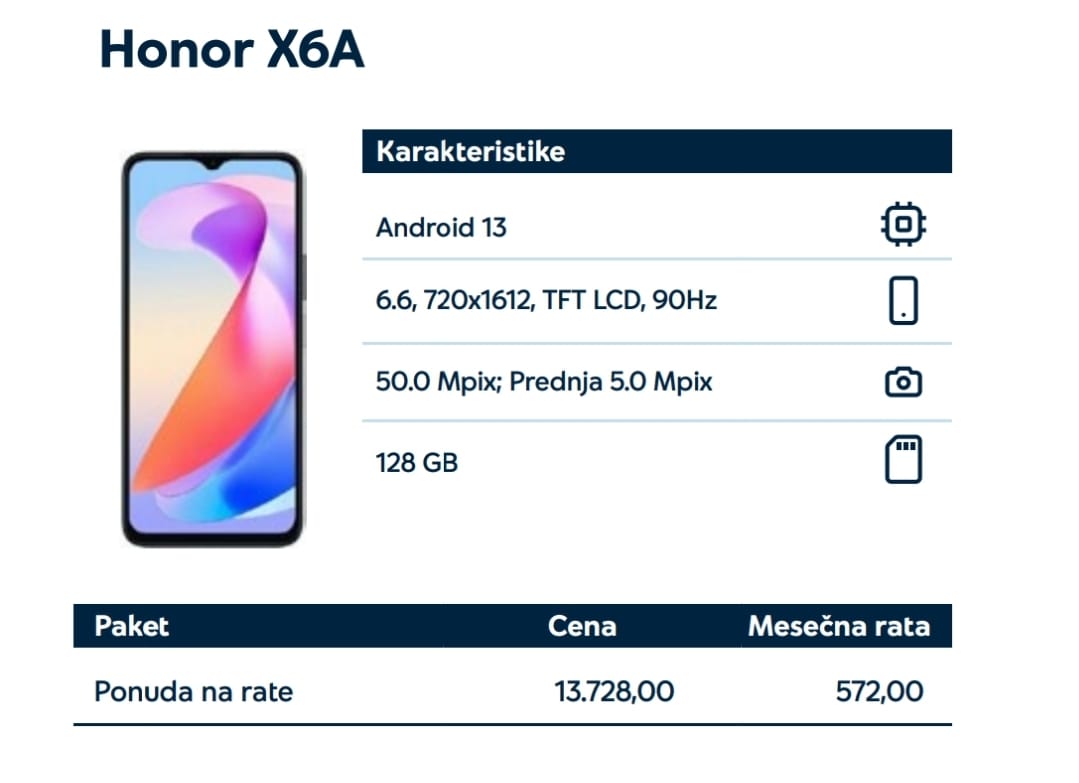Screen dimensions: 1079x783
Task: Click the 50.0 Mpix camera spec text
Action: click(544, 381)
